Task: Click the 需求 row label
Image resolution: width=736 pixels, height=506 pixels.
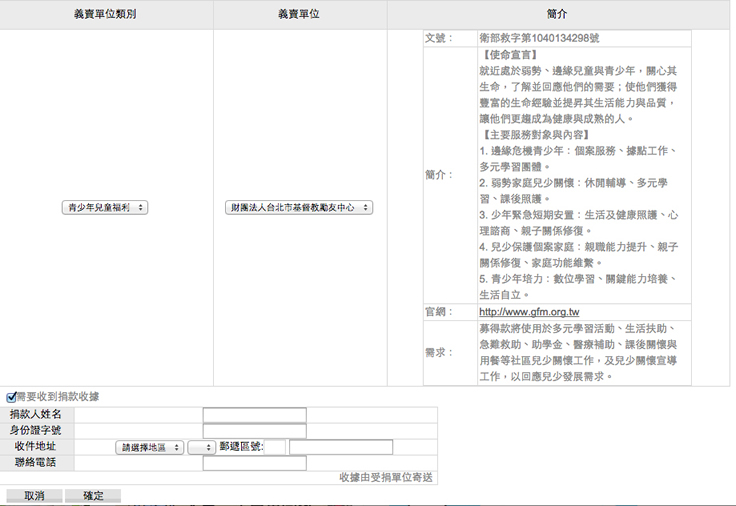Action: (438, 353)
